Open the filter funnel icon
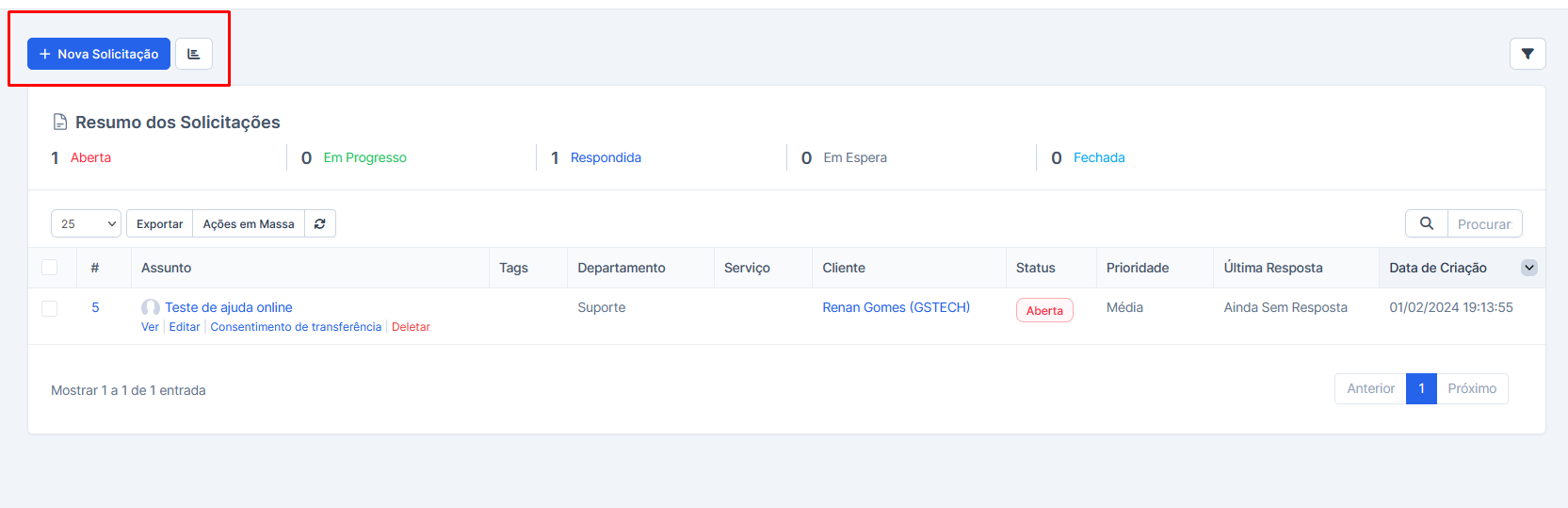Viewport: 1568px width, 508px height. pos(1528,54)
